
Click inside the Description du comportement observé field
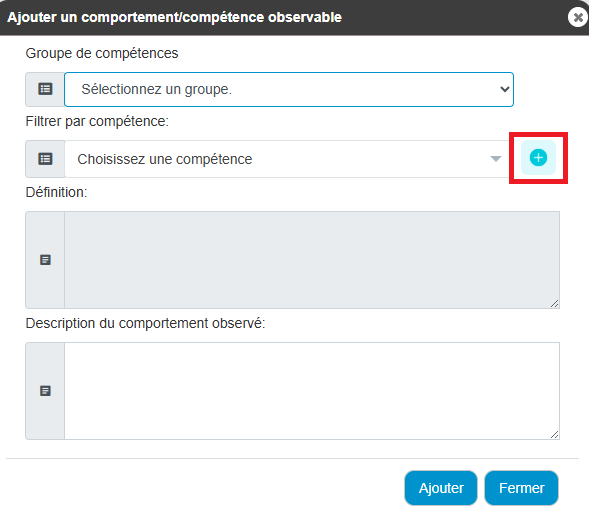pos(312,391)
